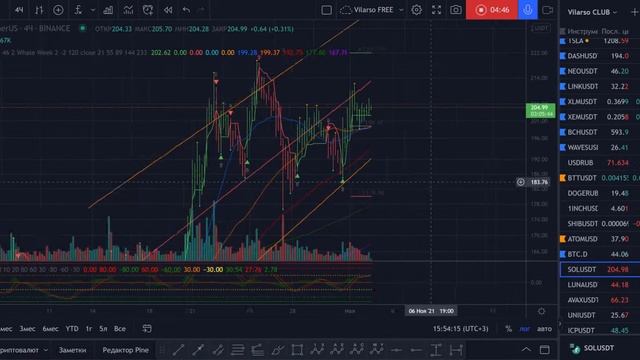Toggle the green market status indicator in the legend
The height and width of the screenshot is (360, 640).
[82, 28]
